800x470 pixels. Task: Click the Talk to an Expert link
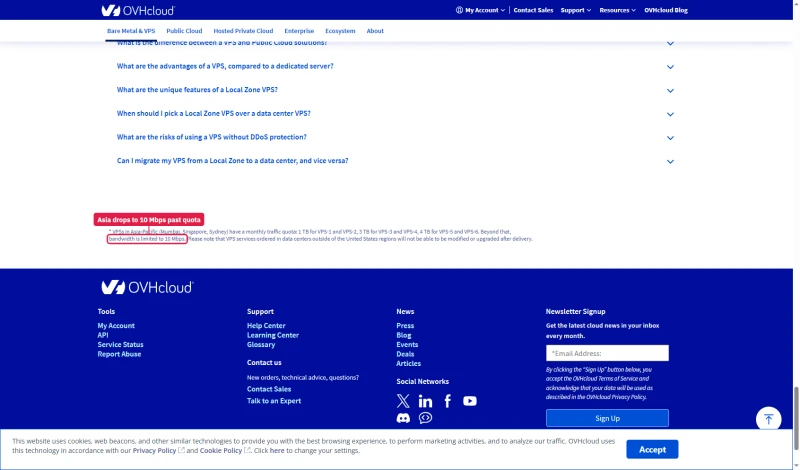pyautogui.click(x=274, y=401)
